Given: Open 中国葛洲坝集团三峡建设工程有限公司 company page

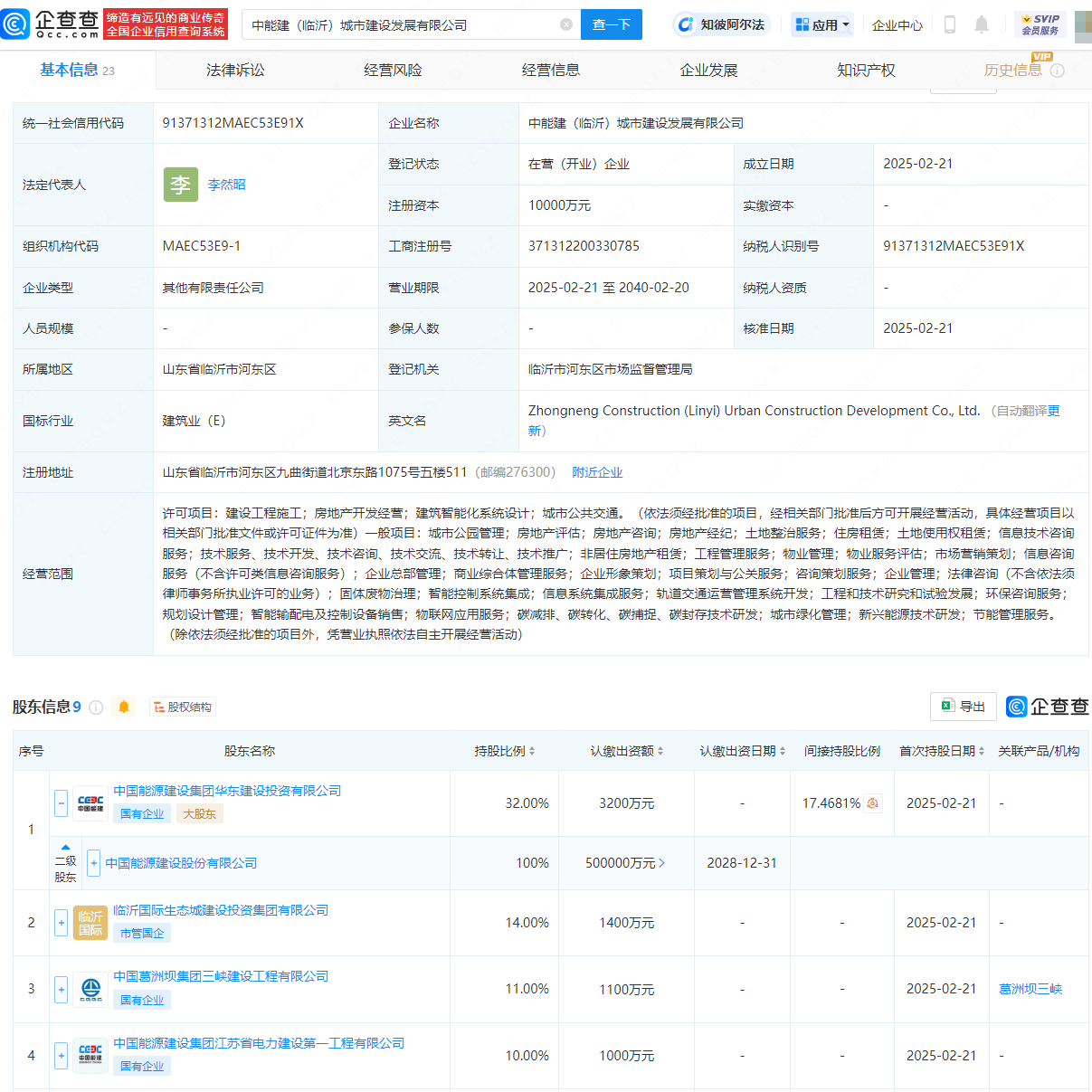Looking at the screenshot, I should tap(221, 976).
